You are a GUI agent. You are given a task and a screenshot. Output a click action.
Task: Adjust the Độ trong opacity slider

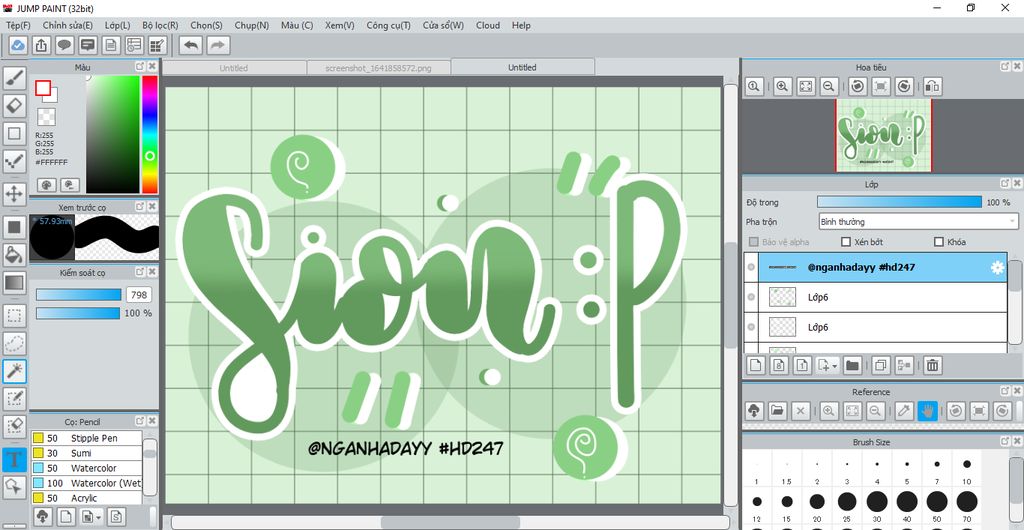coord(899,202)
